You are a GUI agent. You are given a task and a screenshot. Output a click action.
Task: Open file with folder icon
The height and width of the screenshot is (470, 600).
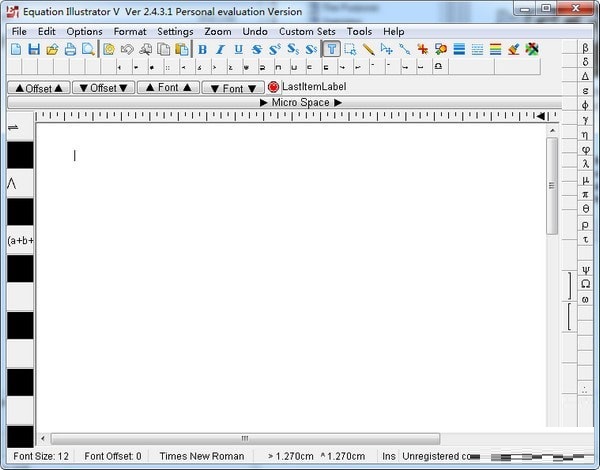[x=52, y=49]
